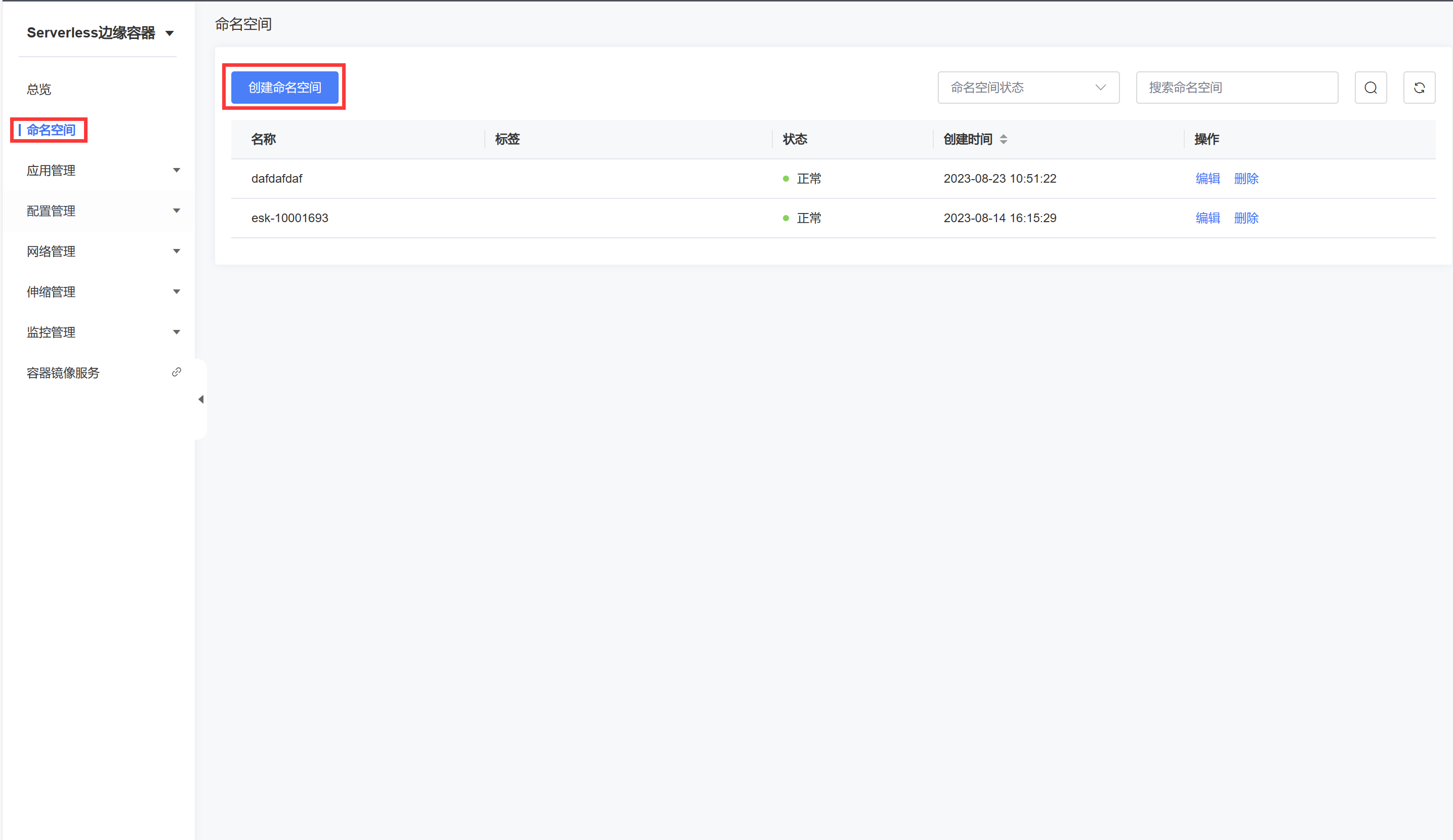Screen dimensions: 1453x840
Task: Open the 命名空间状态 filter dropdown
Action: coord(1028,88)
